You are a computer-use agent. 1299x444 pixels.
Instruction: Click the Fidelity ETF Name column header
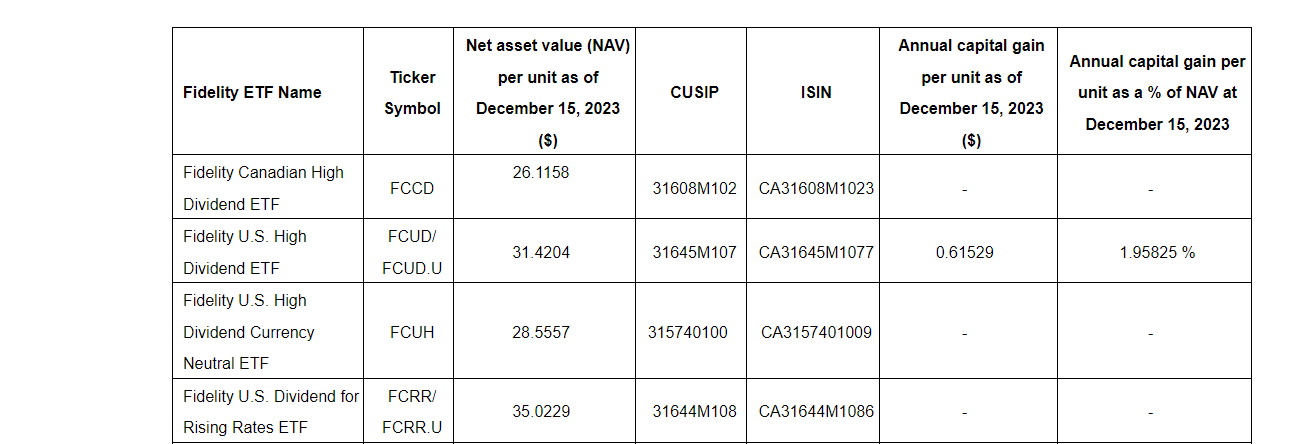tap(252, 92)
